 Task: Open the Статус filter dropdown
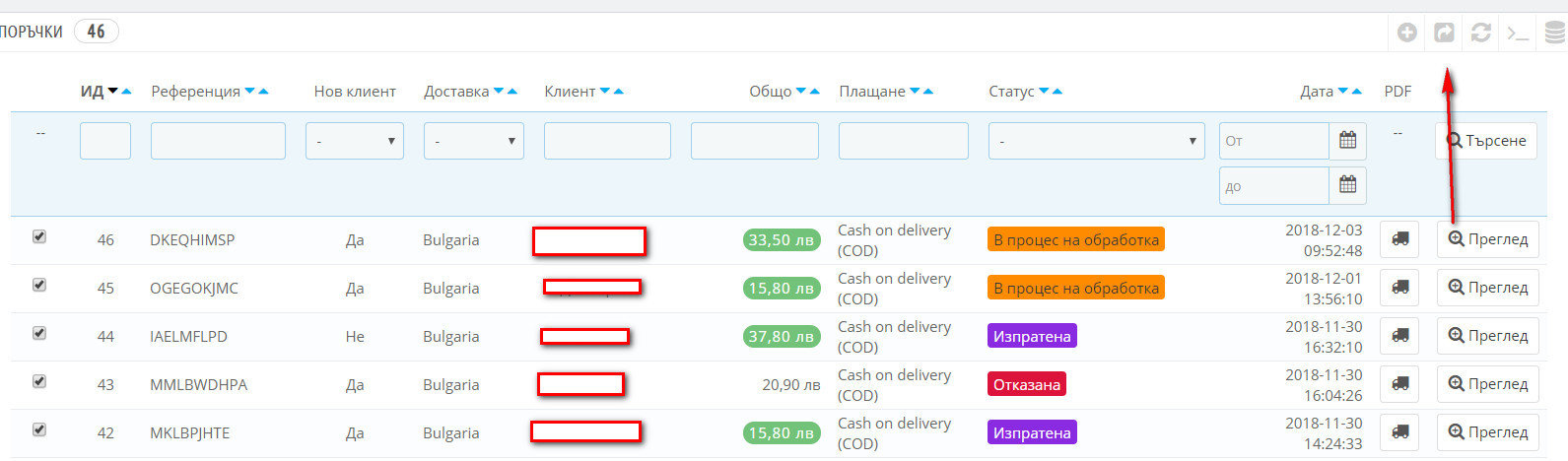click(x=1097, y=141)
